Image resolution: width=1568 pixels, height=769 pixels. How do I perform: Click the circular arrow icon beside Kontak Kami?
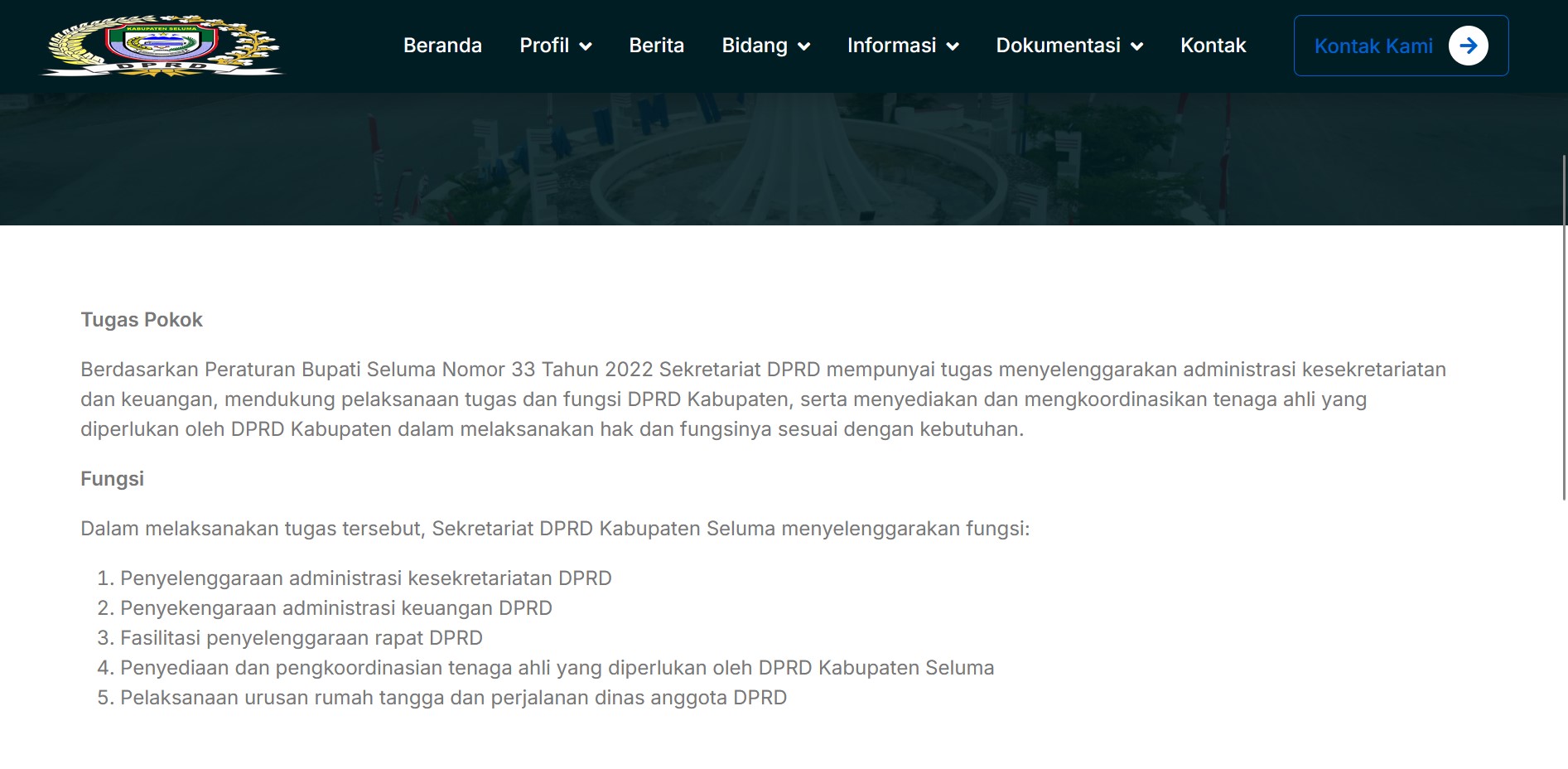coord(1468,46)
